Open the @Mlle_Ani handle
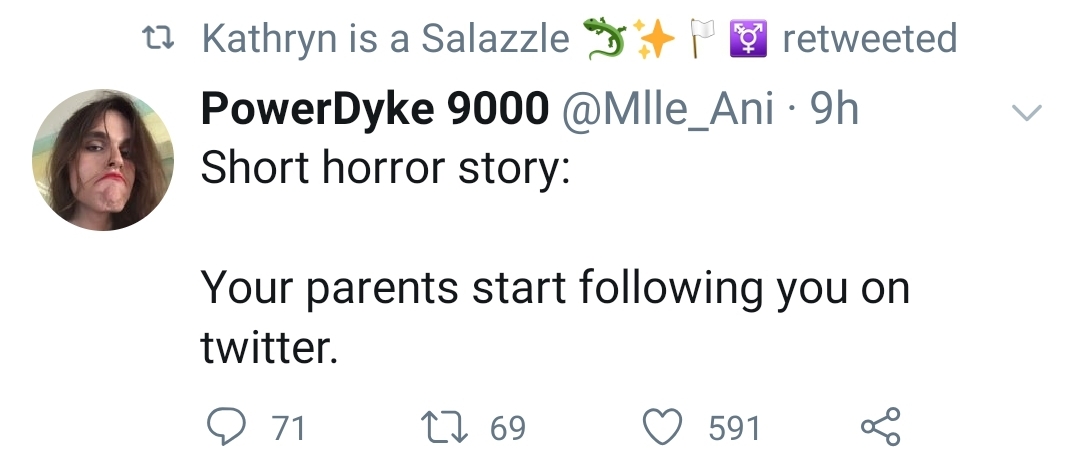This screenshot has width=1080, height=473. [x=668, y=109]
